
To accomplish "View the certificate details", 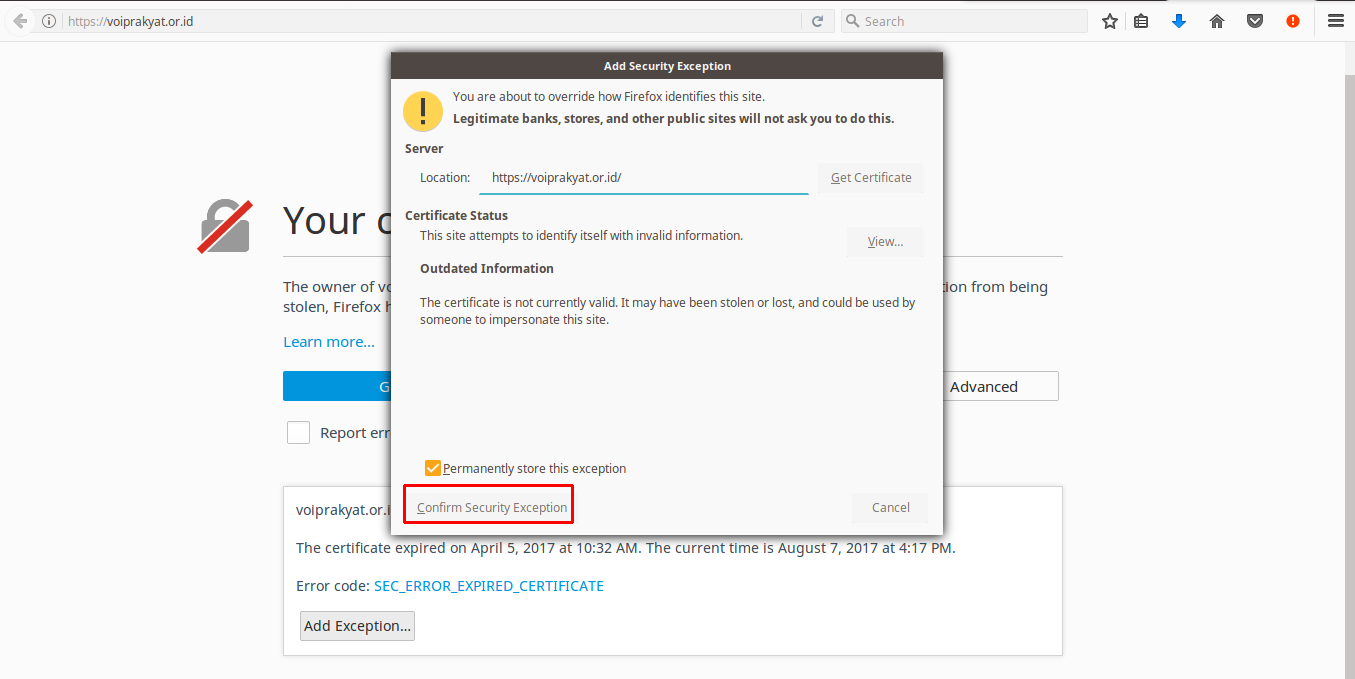I will pyautogui.click(x=885, y=242).
